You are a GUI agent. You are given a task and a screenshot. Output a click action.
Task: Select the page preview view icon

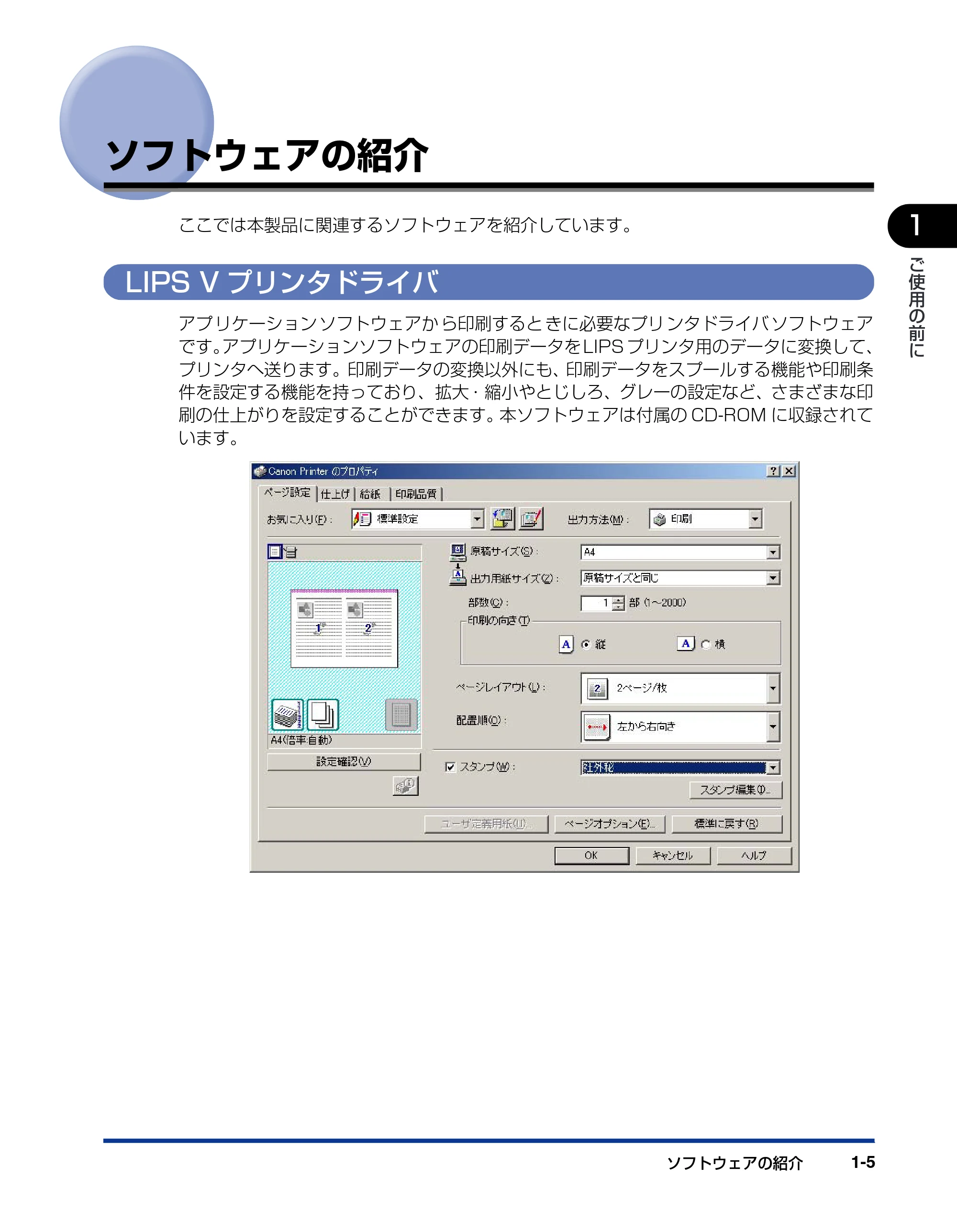275,552
